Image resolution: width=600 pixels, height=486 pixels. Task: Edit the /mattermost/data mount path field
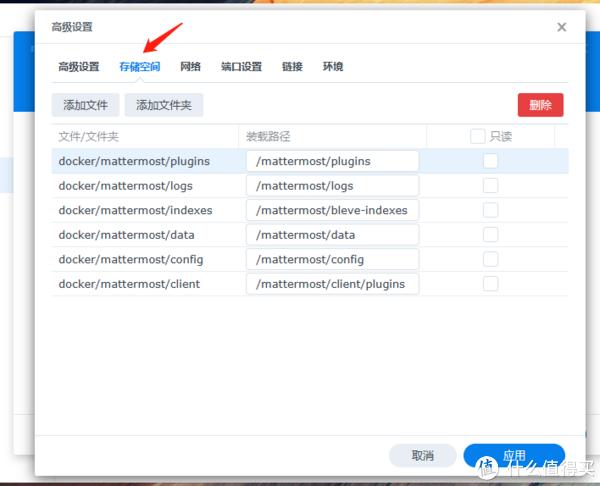tap(333, 235)
